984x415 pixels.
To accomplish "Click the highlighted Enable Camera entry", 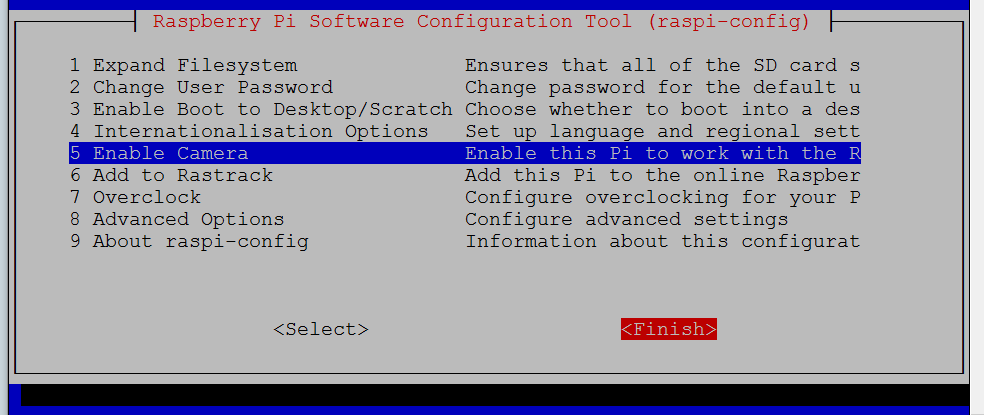I will [159, 153].
